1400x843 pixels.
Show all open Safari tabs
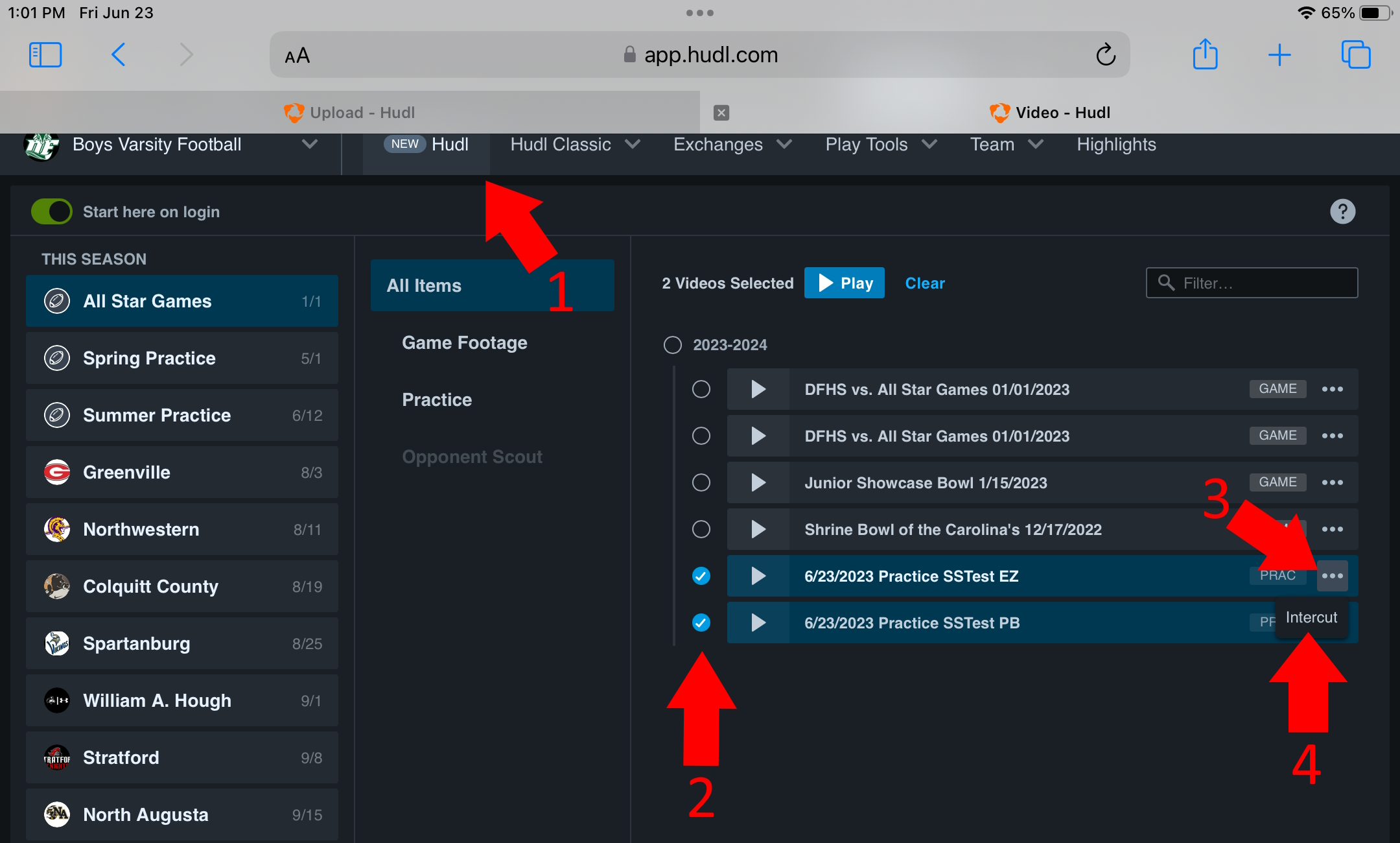(1356, 54)
